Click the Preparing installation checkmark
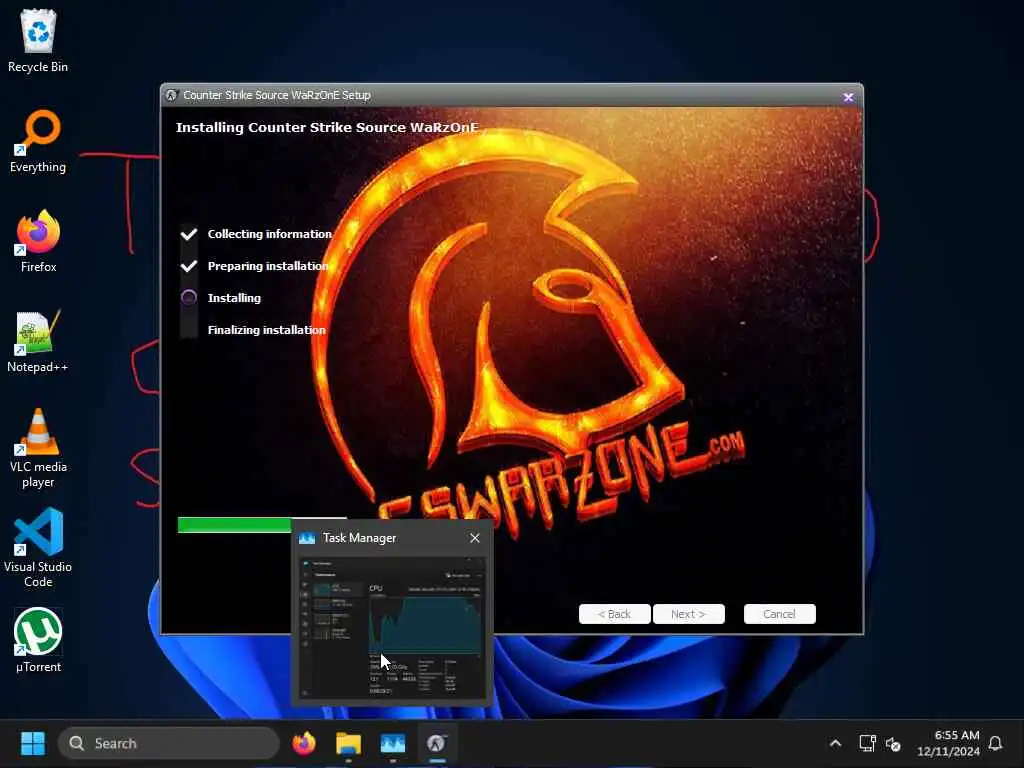The image size is (1024, 768). (x=189, y=266)
